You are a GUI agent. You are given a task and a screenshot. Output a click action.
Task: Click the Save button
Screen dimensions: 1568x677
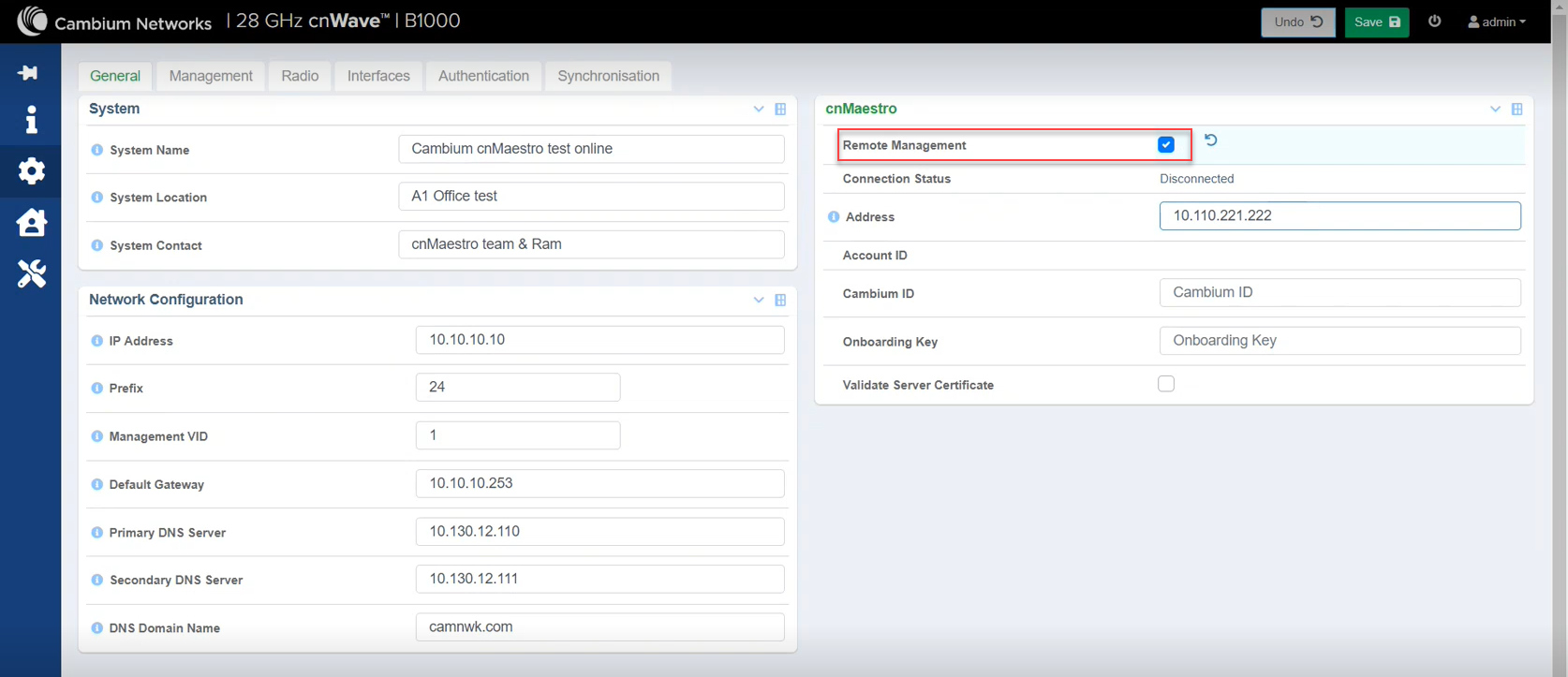coord(1377,22)
